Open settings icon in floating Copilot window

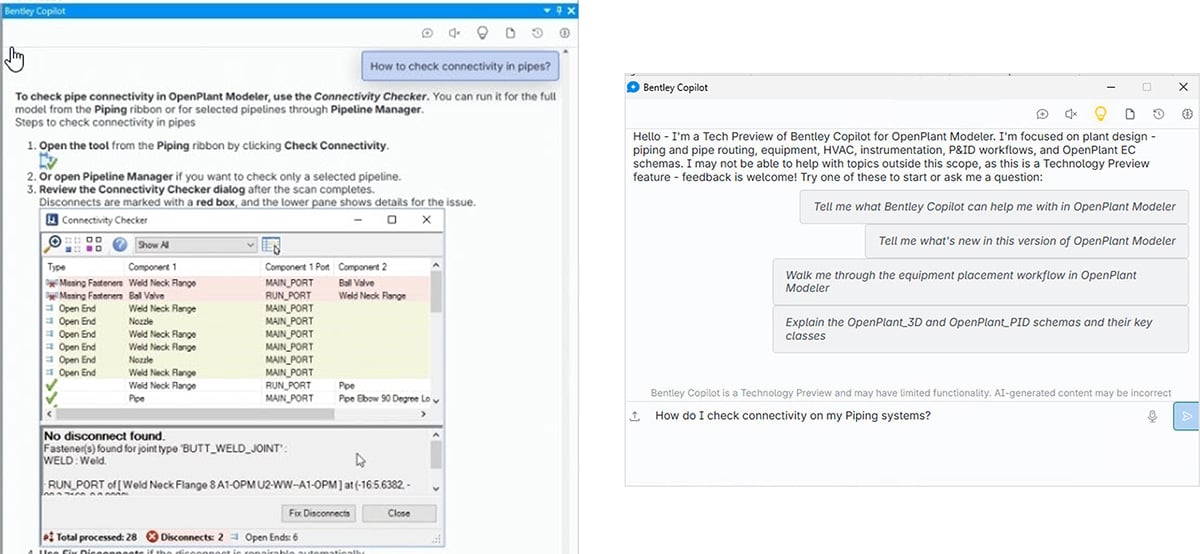click(1187, 114)
